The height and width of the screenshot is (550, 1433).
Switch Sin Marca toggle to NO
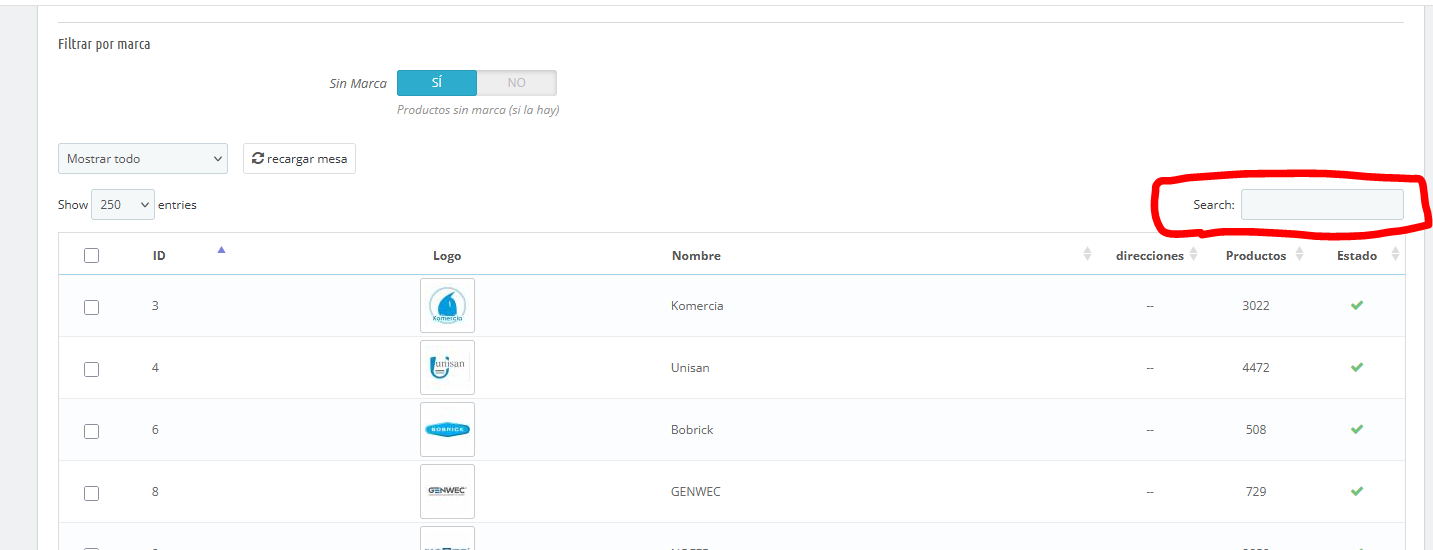(x=516, y=83)
